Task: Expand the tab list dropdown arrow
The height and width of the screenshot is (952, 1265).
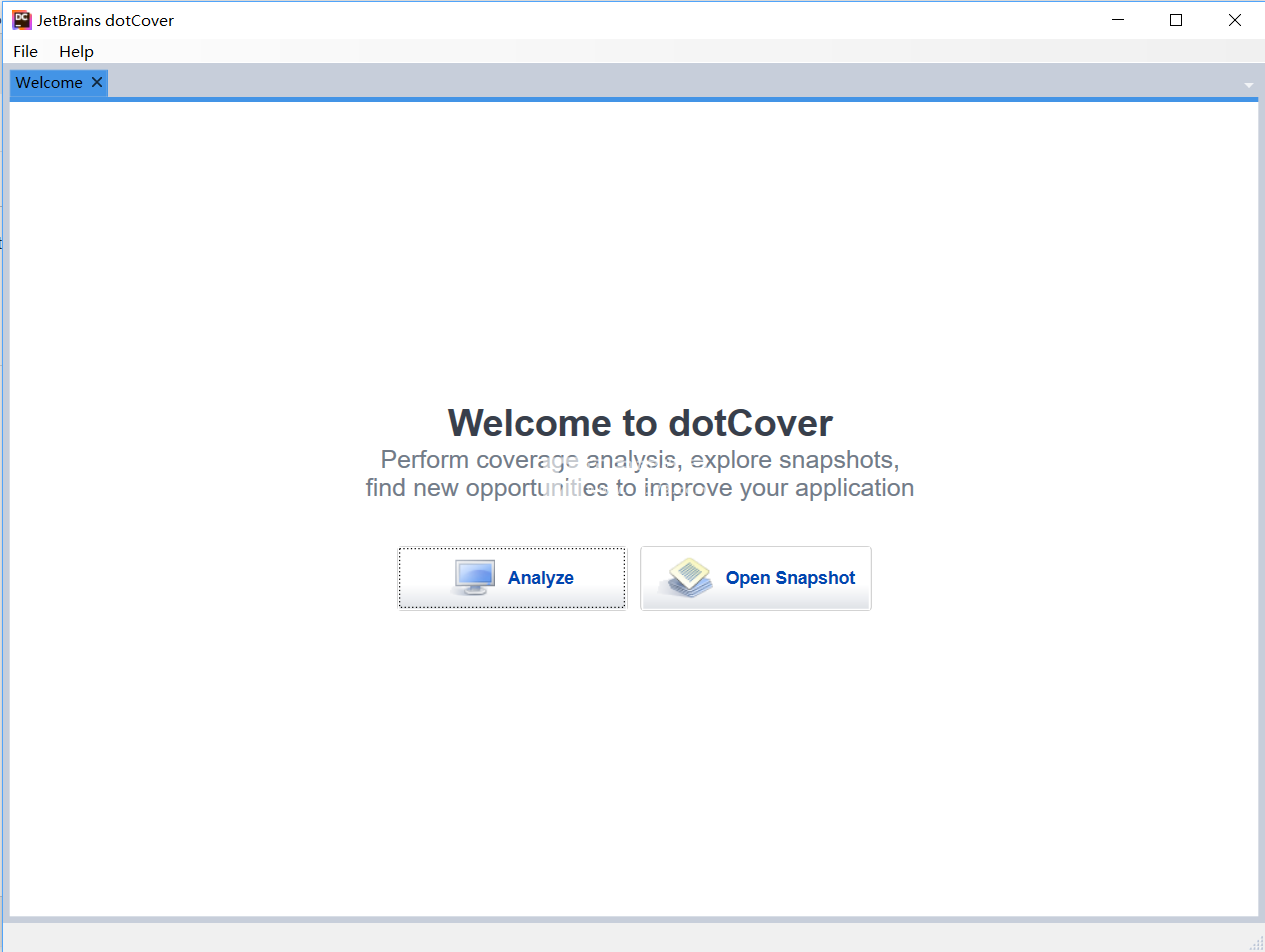Action: [x=1248, y=85]
